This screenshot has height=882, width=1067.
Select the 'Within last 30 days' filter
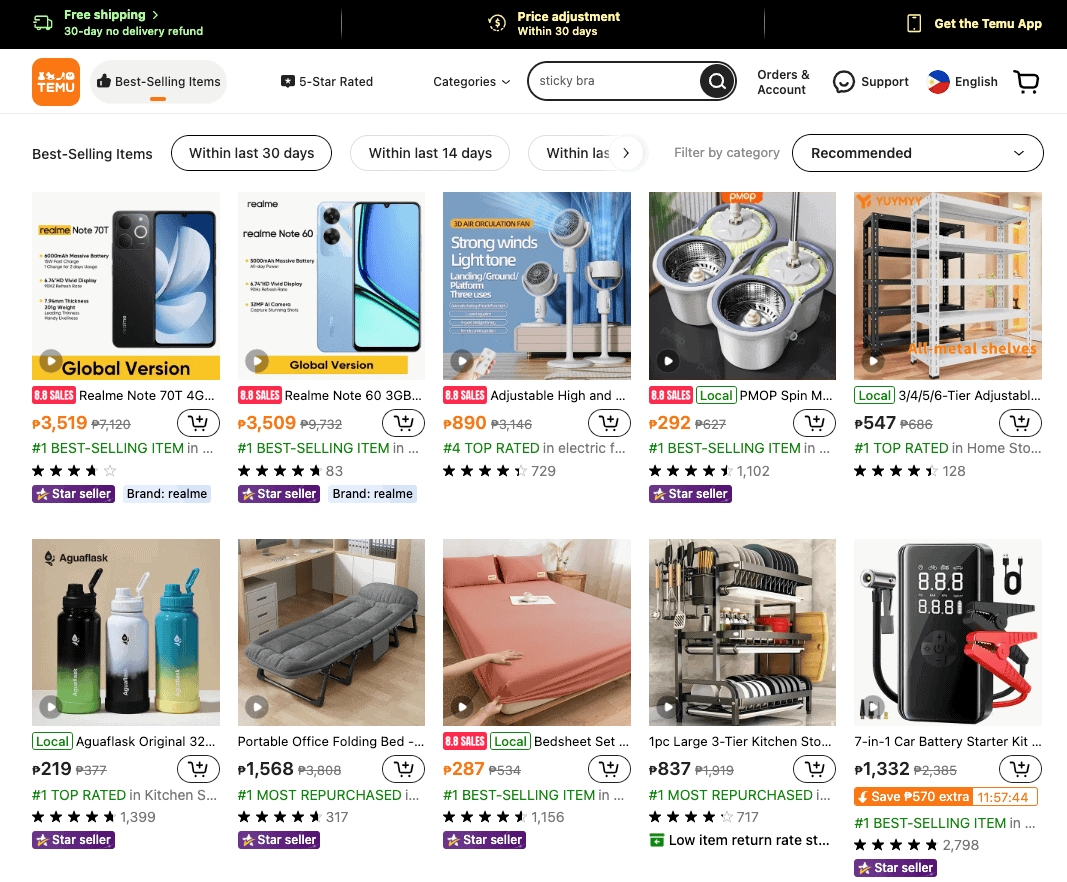tap(251, 153)
